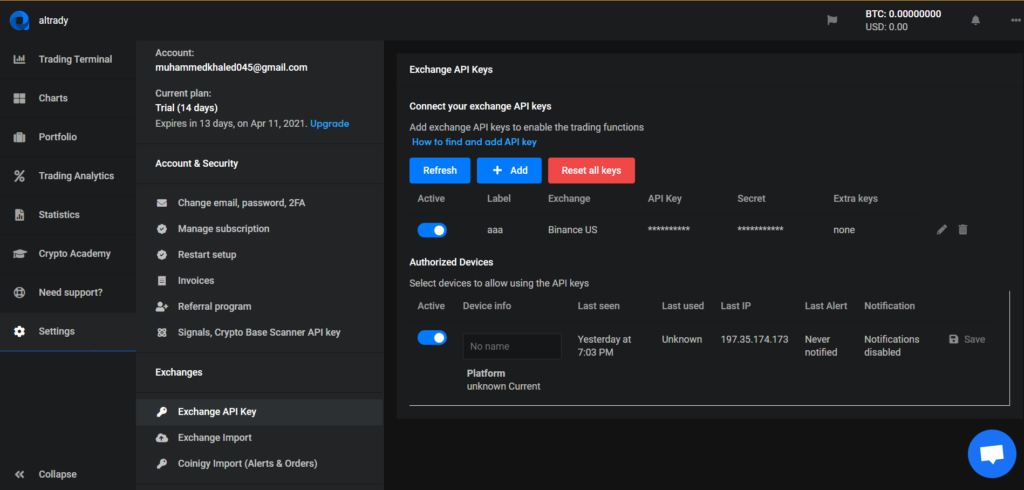
Task: Click the Never notified cell
Action: [x=821, y=346]
